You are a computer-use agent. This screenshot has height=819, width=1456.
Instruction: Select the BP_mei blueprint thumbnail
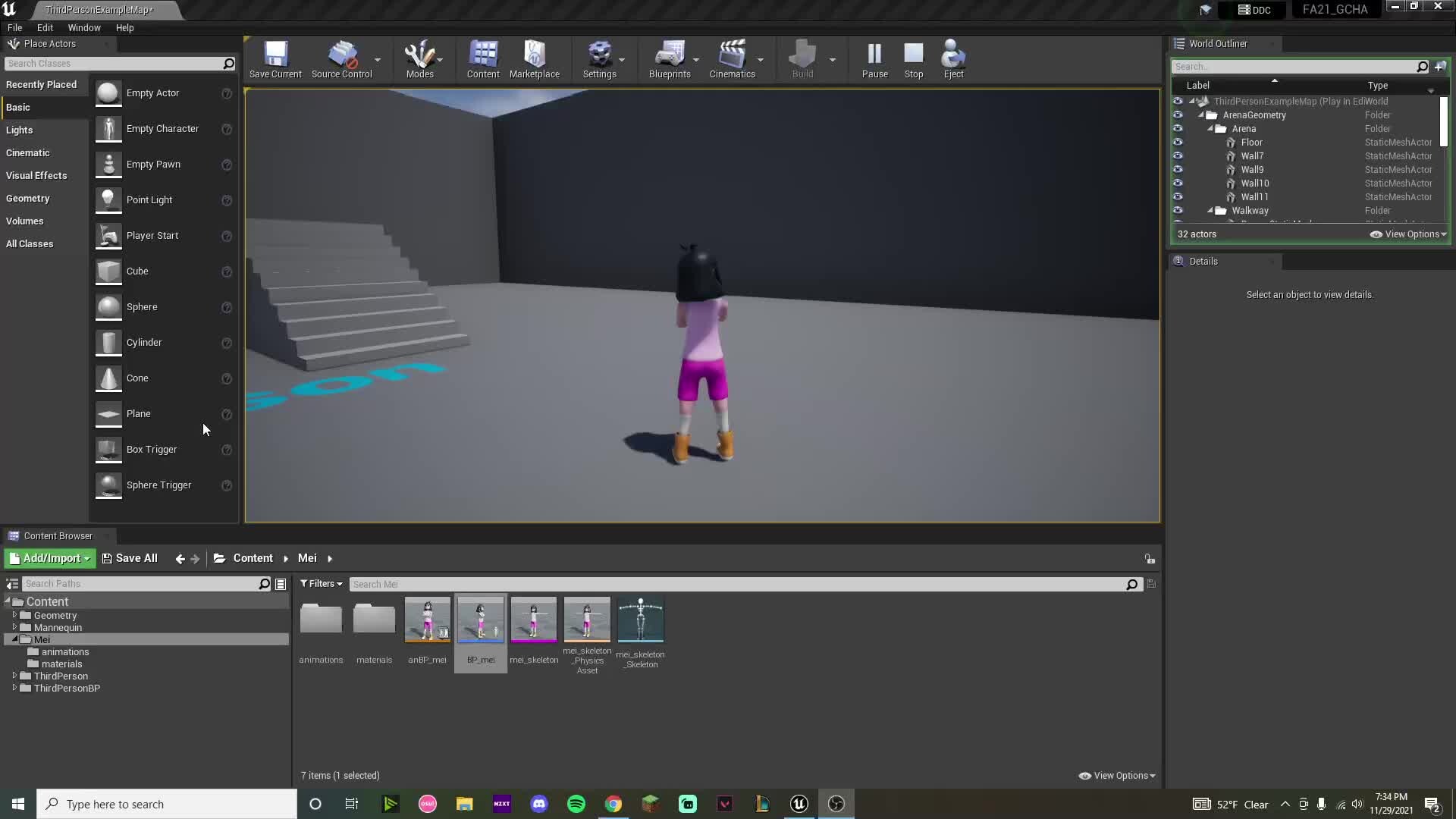[x=480, y=620]
